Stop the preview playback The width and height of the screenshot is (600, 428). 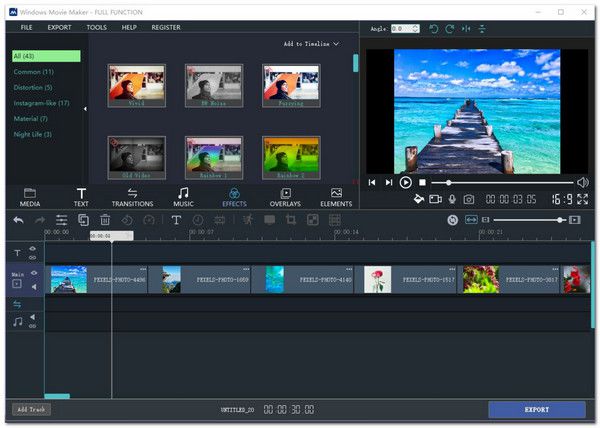[x=422, y=182]
